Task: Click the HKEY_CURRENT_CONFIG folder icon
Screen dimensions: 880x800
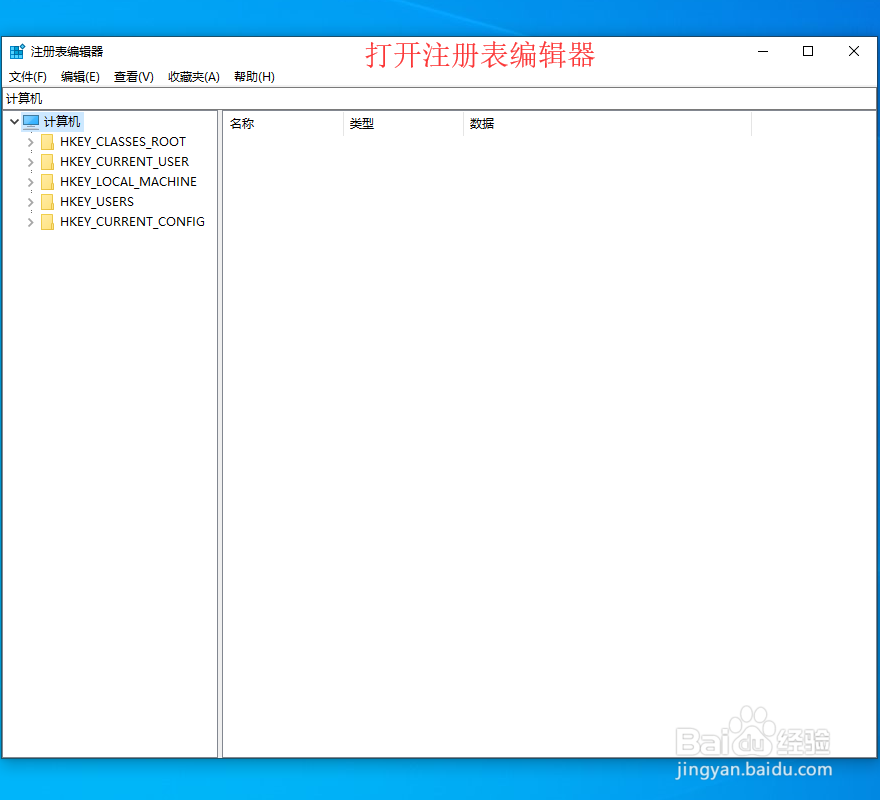Action: coord(48,222)
